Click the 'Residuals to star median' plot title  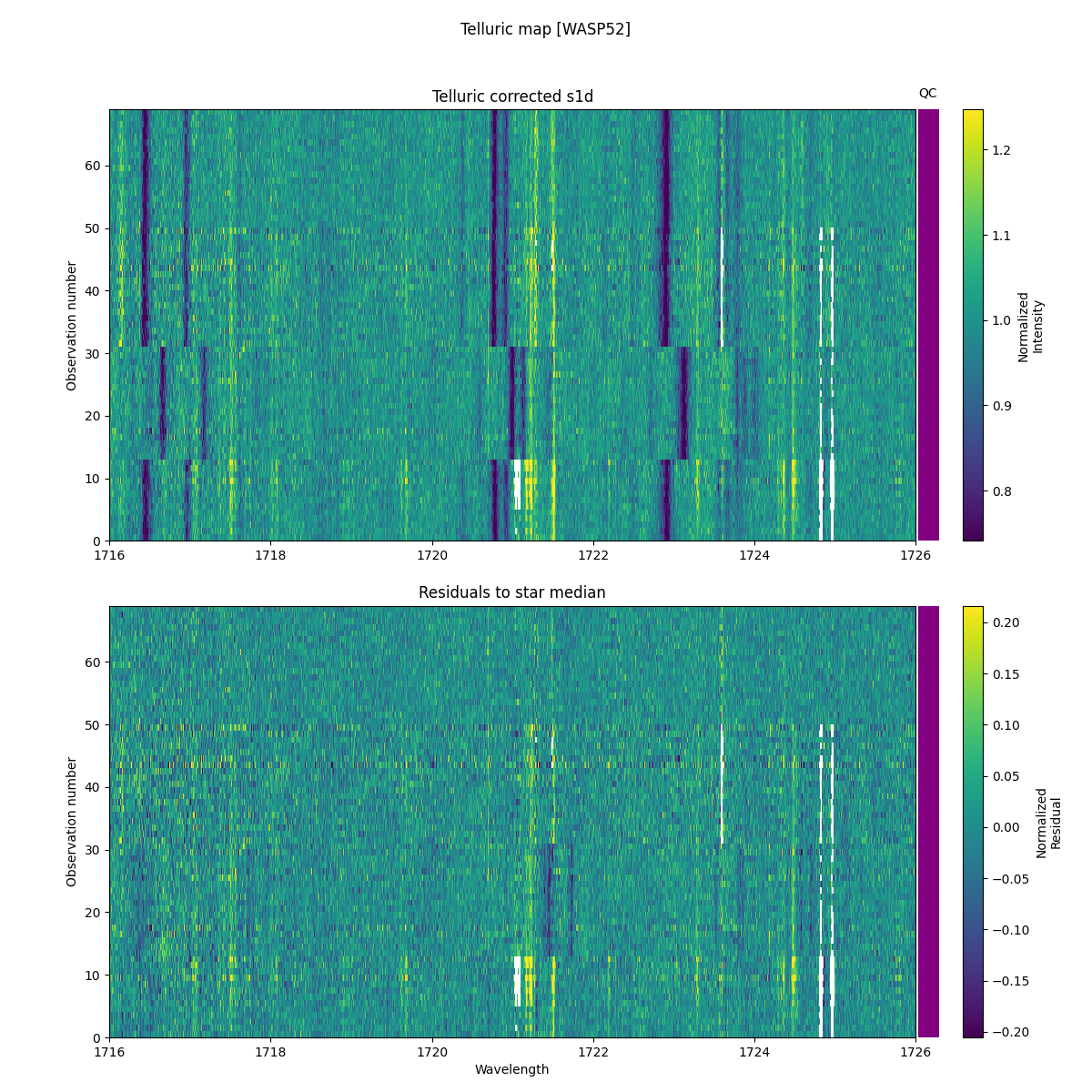coord(512,592)
